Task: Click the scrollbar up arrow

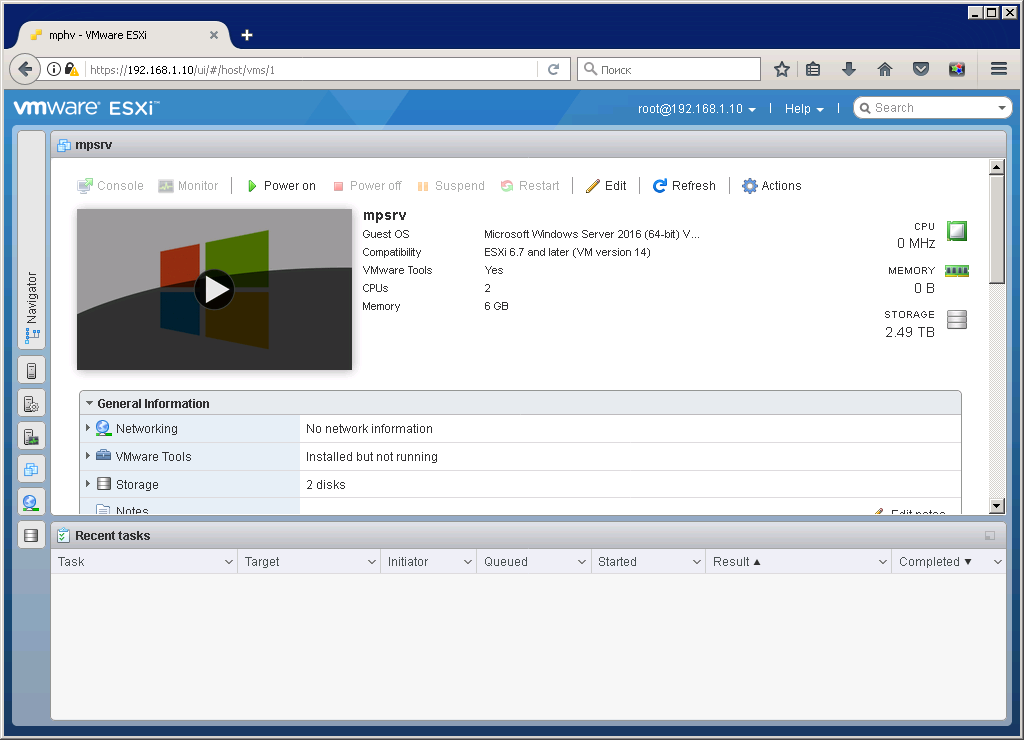Action: pyautogui.click(x=997, y=167)
